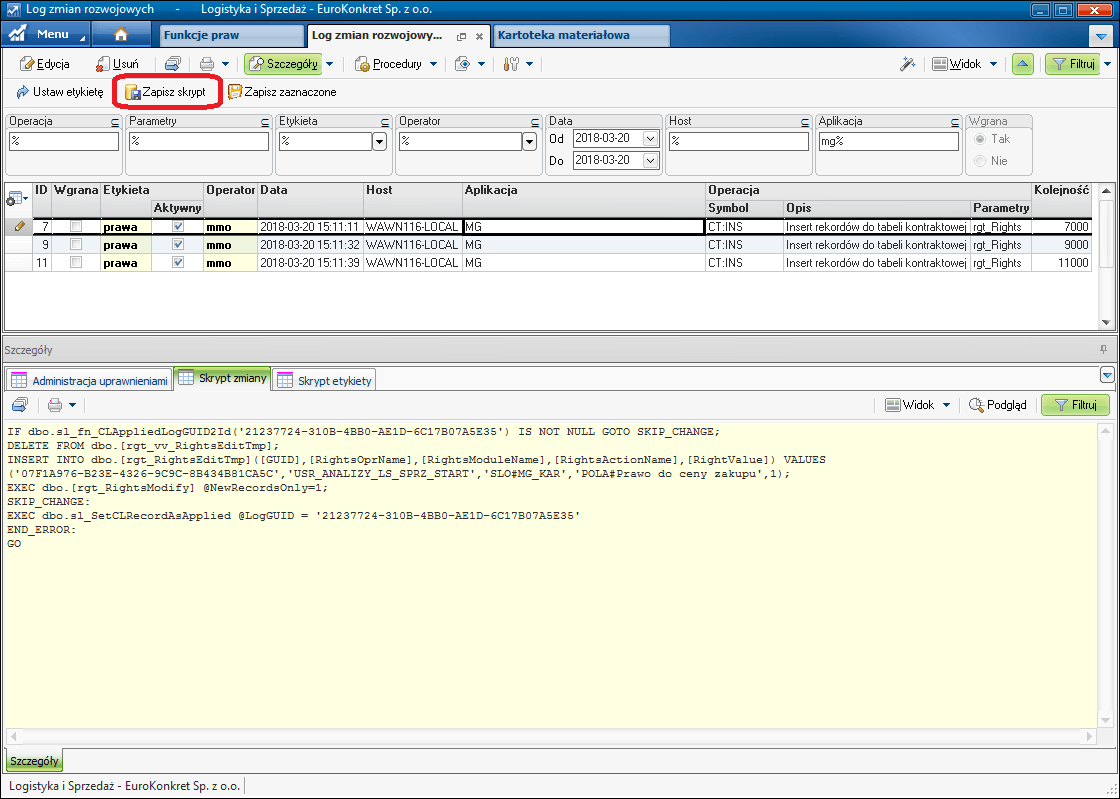1120x799 pixels.
Task: Click the top Filtruj filter button
Action: pyautogui.click(x=1074, y=64)
